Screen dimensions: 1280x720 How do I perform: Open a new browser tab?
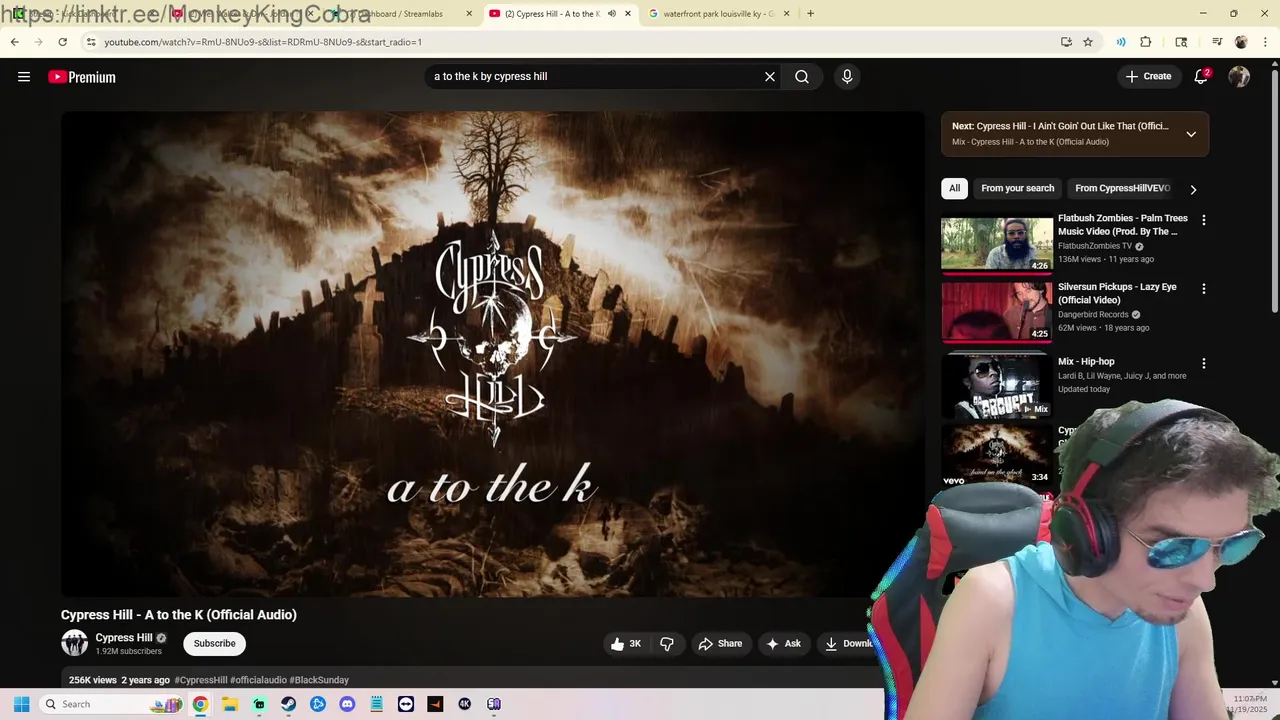(810, 14)
